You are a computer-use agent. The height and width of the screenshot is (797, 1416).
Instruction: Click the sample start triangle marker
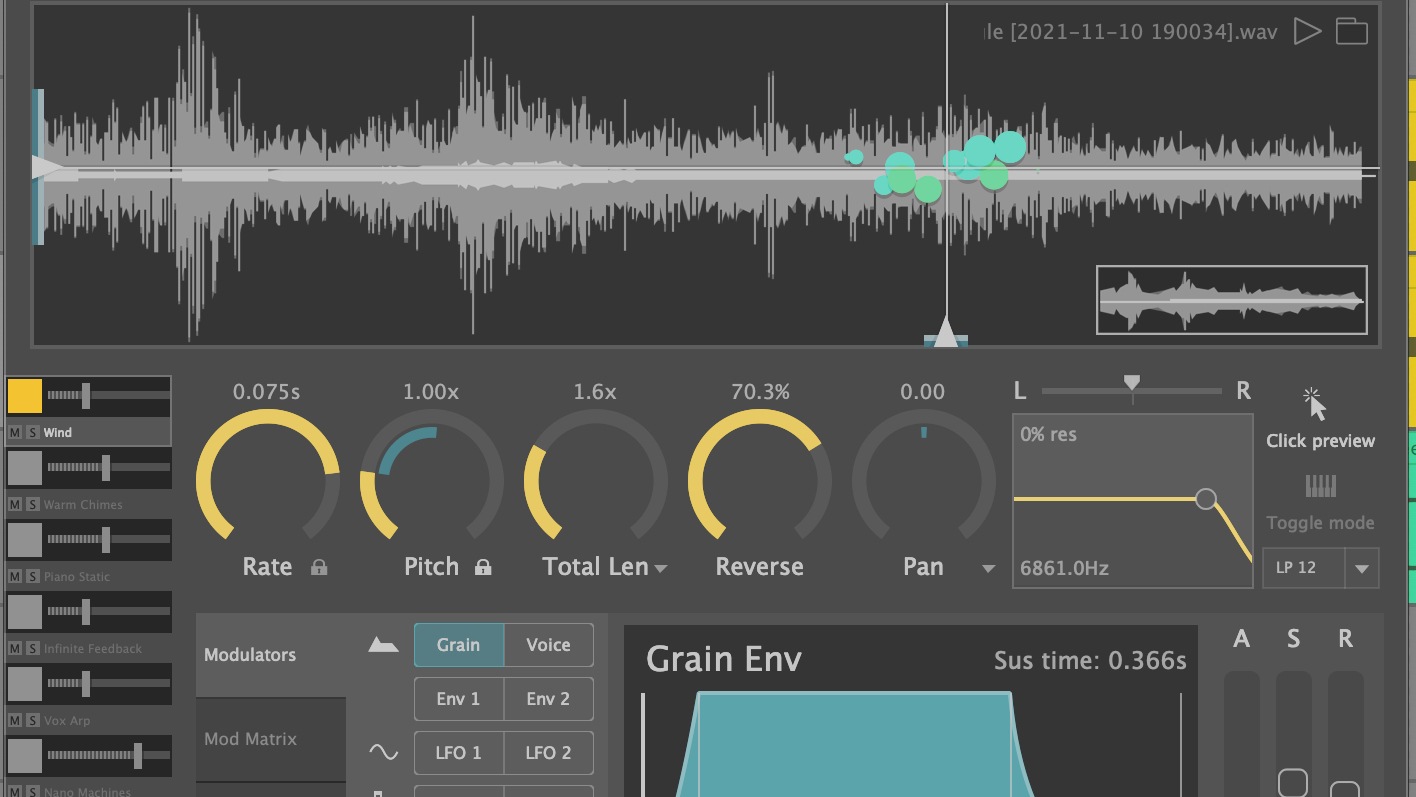pos(46,167)
